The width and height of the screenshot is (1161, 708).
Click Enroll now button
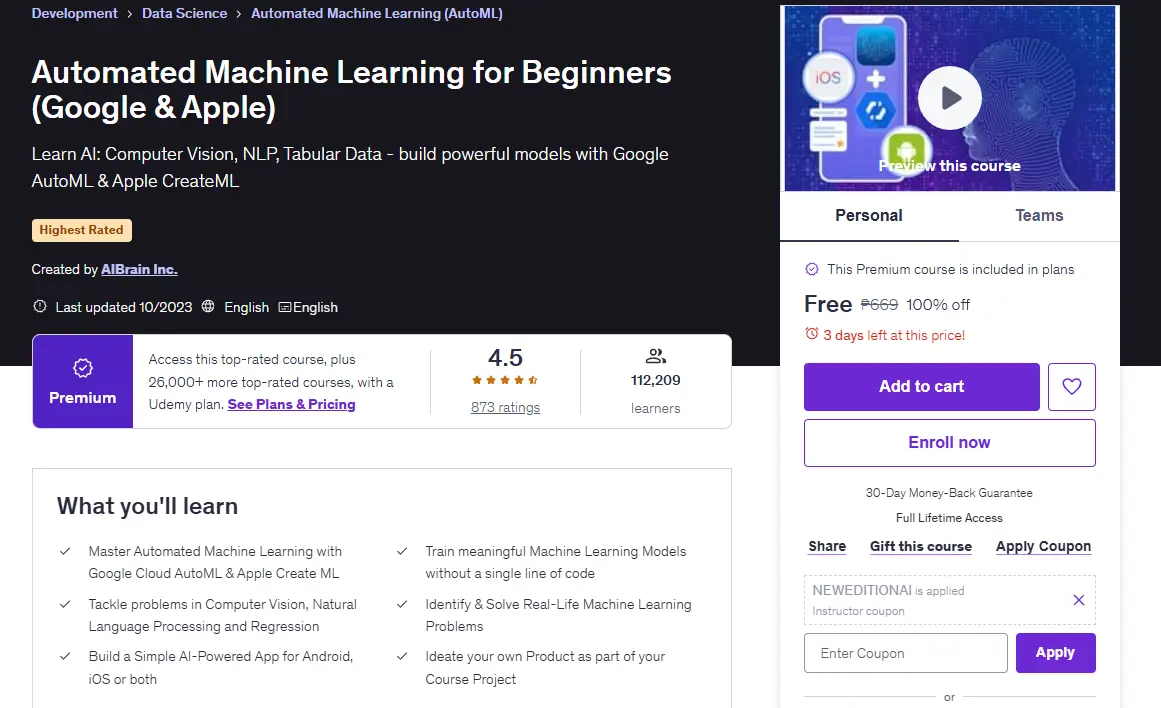(x=949, y=443)
